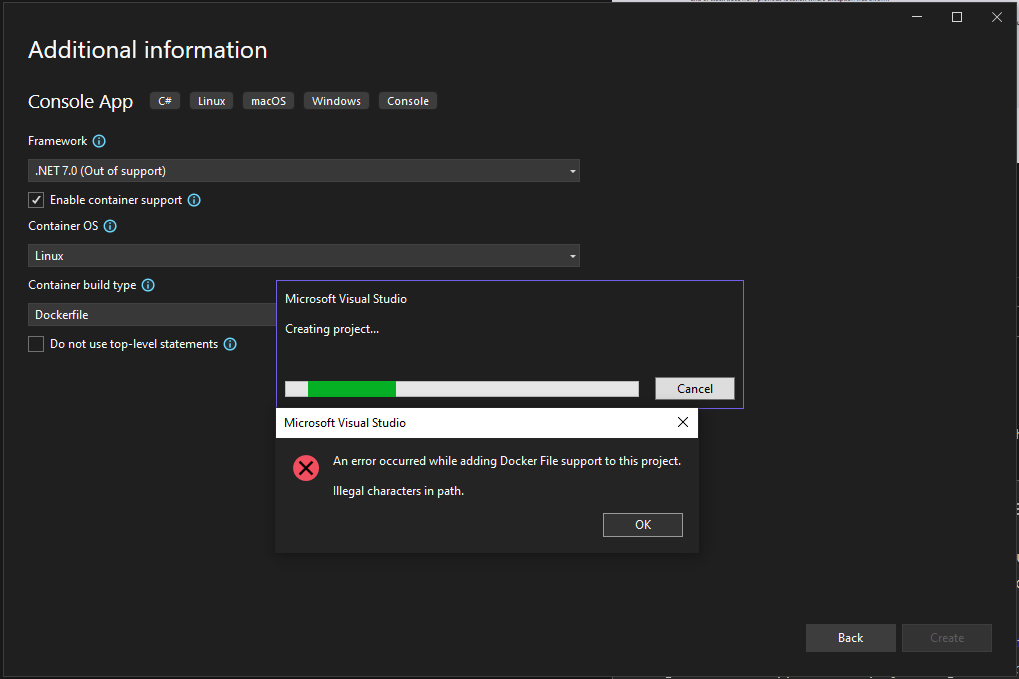Click the Linux tag
The image size is (1019, 679).
(211, 101)
